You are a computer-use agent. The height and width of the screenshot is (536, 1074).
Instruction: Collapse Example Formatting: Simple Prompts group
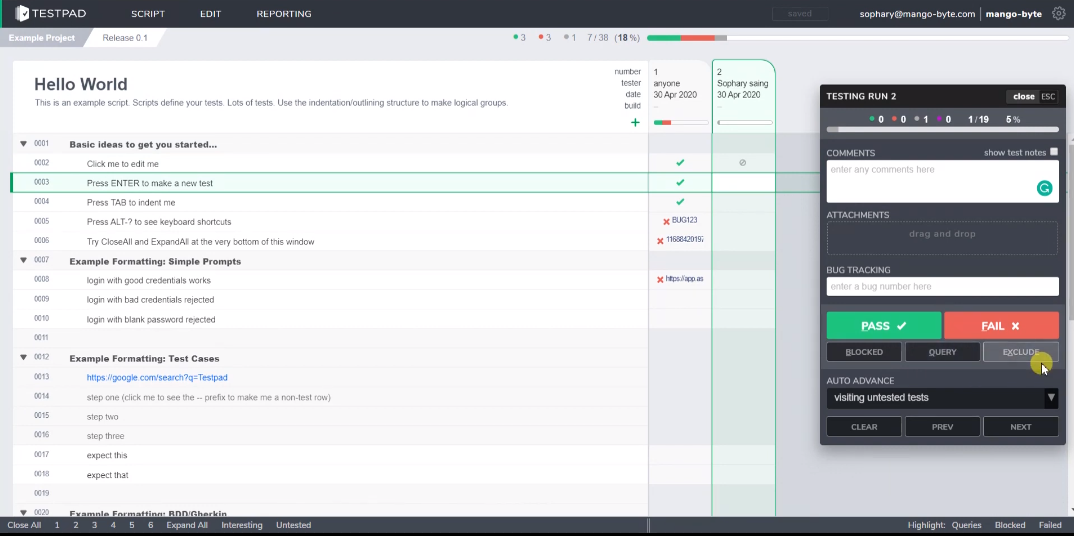tap(23, 260)
